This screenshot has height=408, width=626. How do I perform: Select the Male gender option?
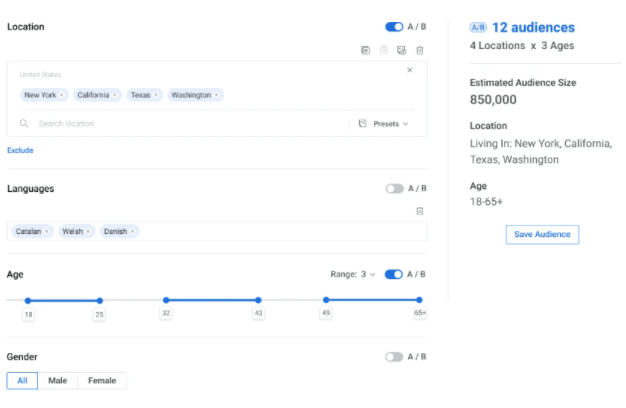[59, 381]
